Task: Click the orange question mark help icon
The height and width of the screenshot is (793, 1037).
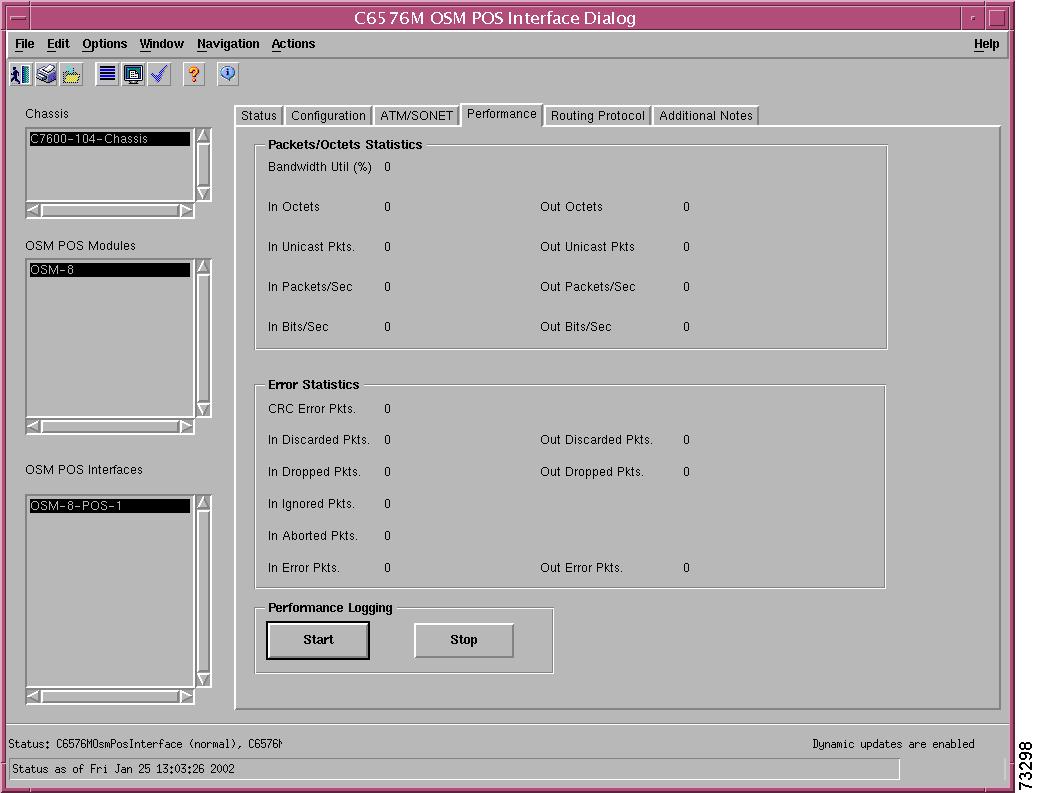Action: coord(193,74)
